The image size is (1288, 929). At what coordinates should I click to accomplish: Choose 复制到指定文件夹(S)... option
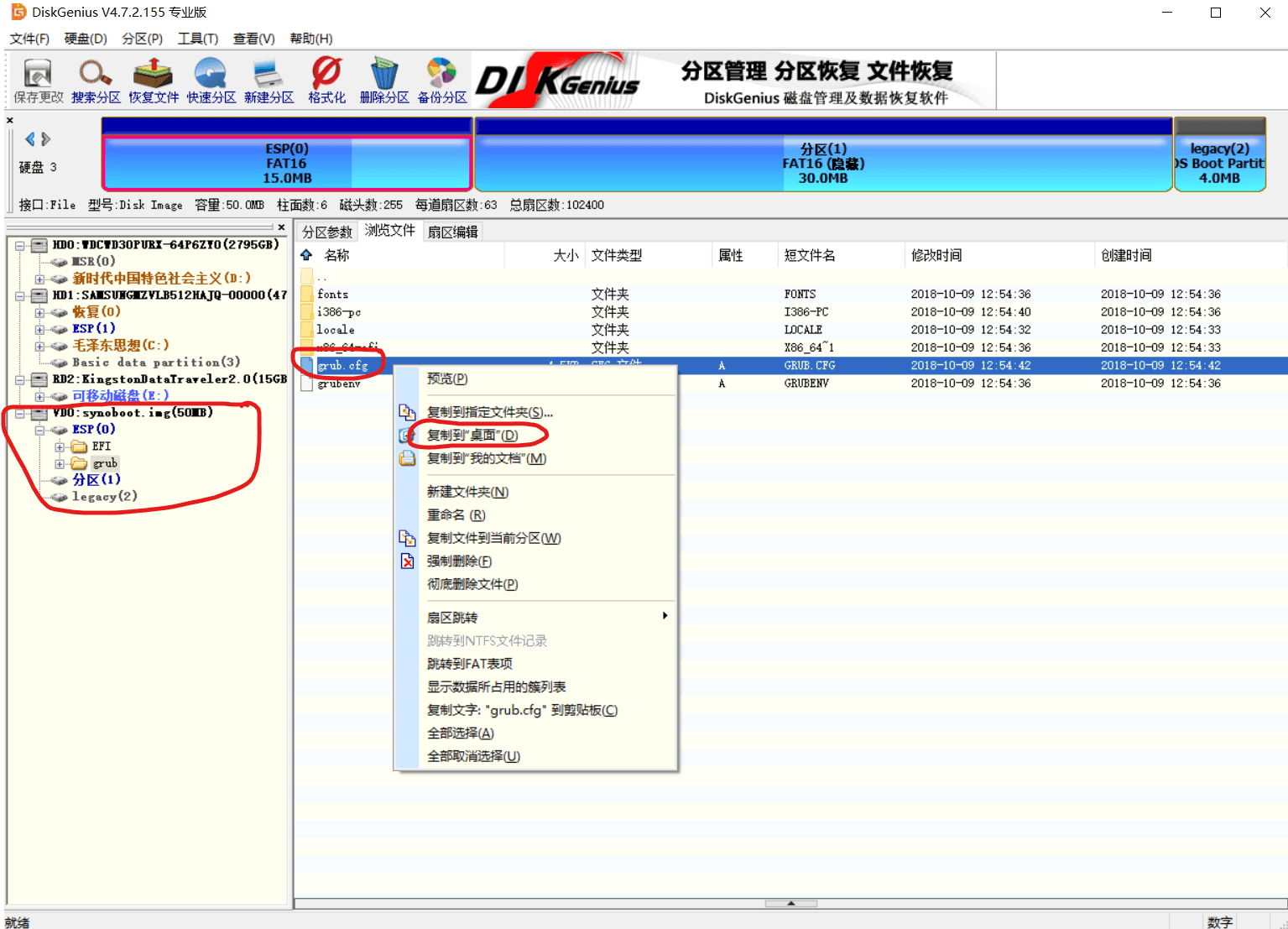point(490,412)
